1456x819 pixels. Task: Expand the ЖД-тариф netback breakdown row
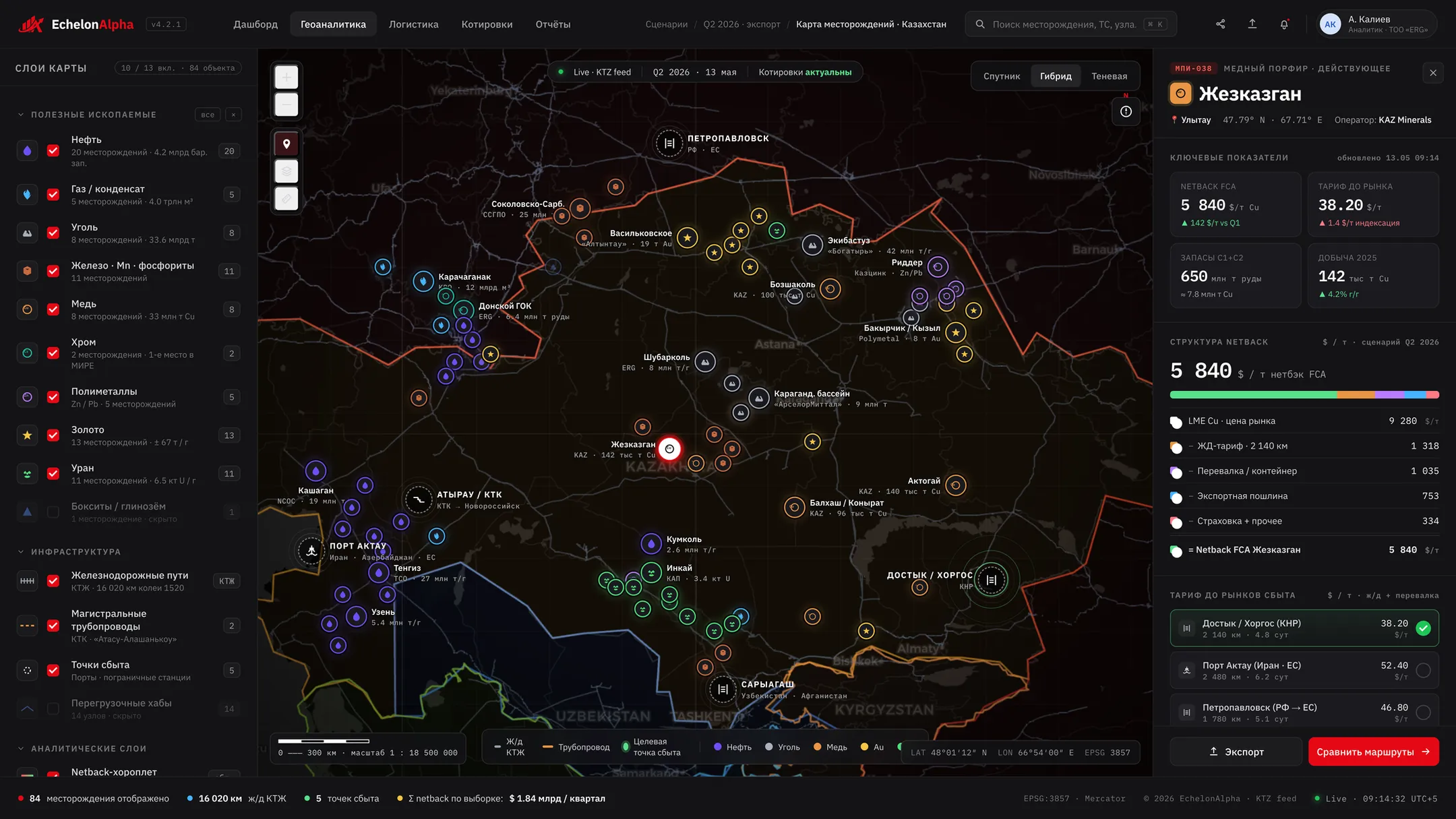[1304, 446]
